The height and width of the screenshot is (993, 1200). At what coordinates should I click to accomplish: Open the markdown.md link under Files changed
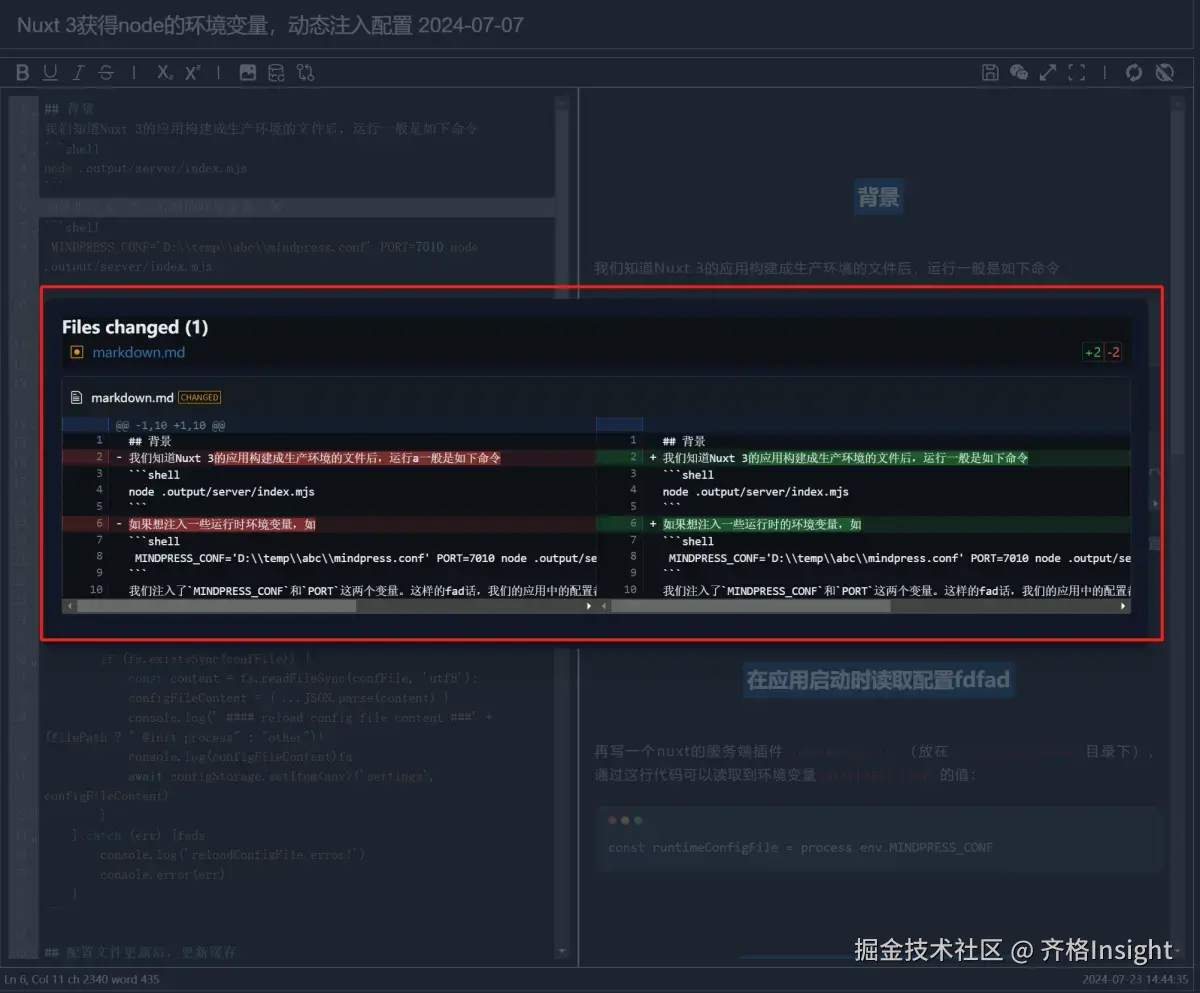(139, 352)
